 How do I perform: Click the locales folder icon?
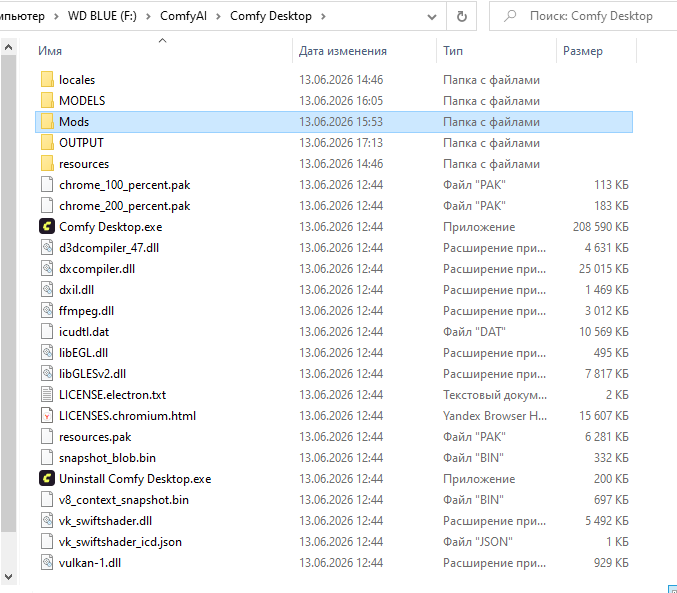47,79
